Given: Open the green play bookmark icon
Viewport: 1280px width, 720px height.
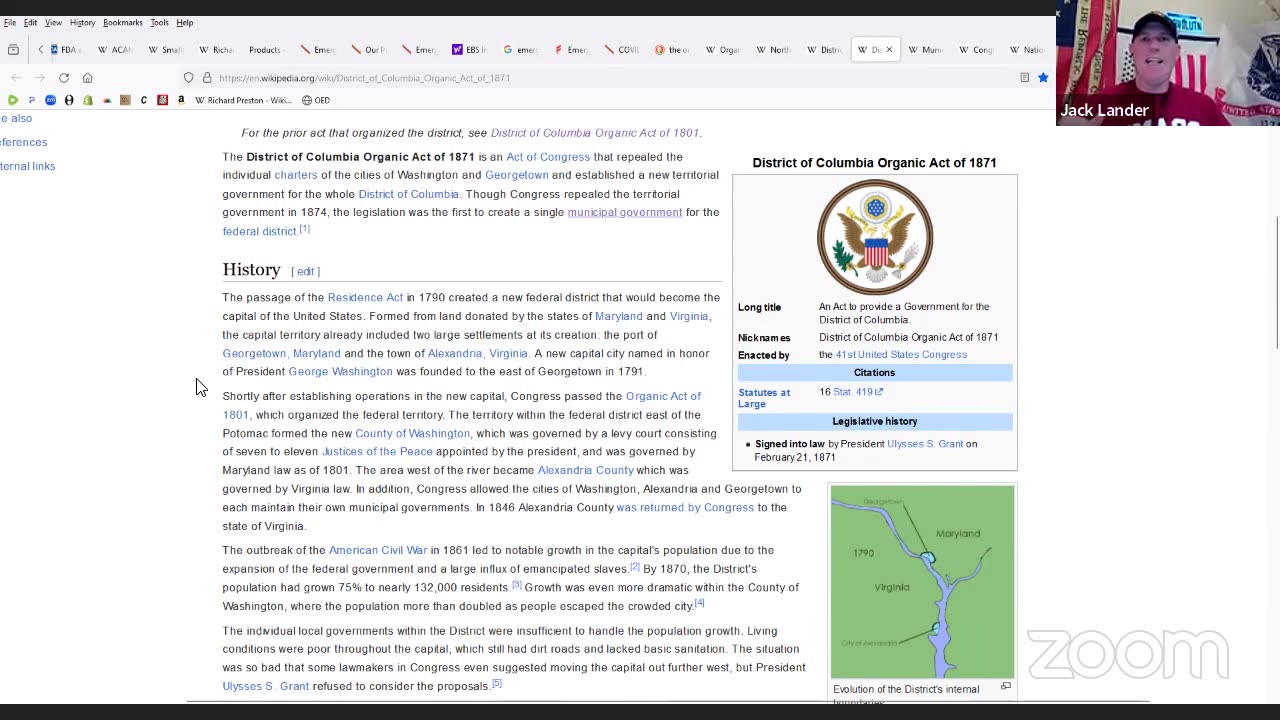Looking at the screenshot, I should click(13, 100).
